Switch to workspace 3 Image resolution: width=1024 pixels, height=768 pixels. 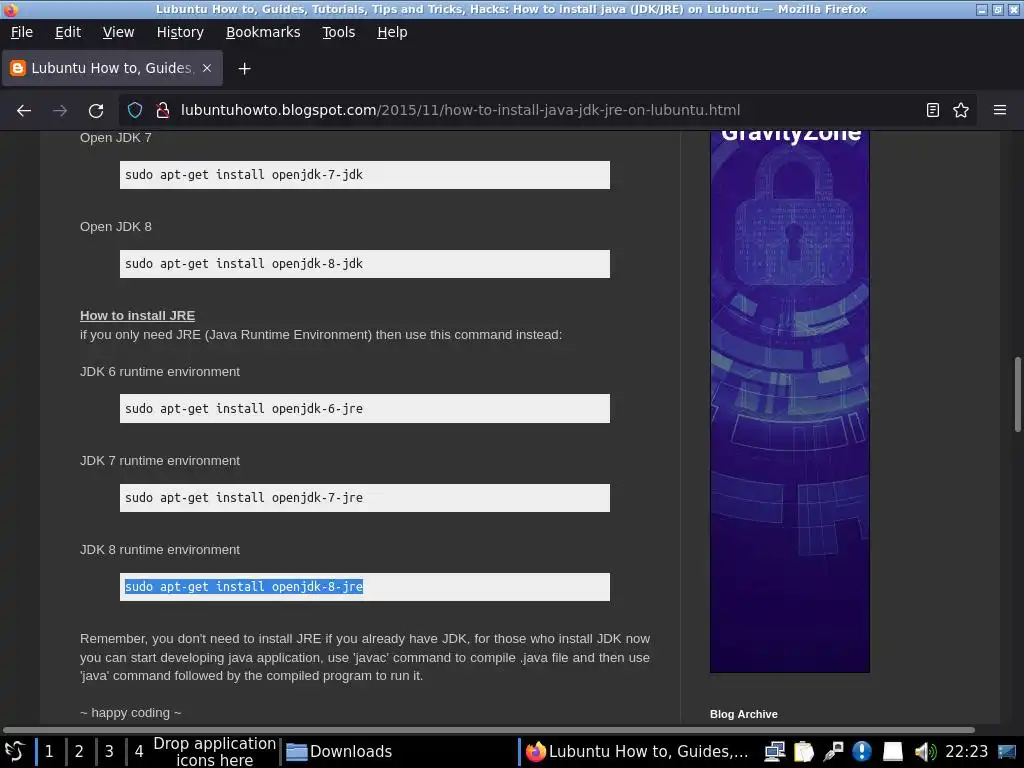pyautogui.click(x=109, y=751)
